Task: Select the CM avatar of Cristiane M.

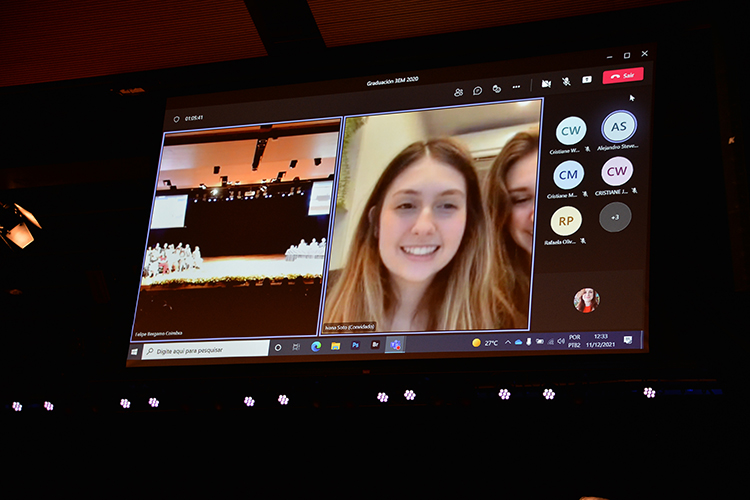Action: [x=568, y=175]
